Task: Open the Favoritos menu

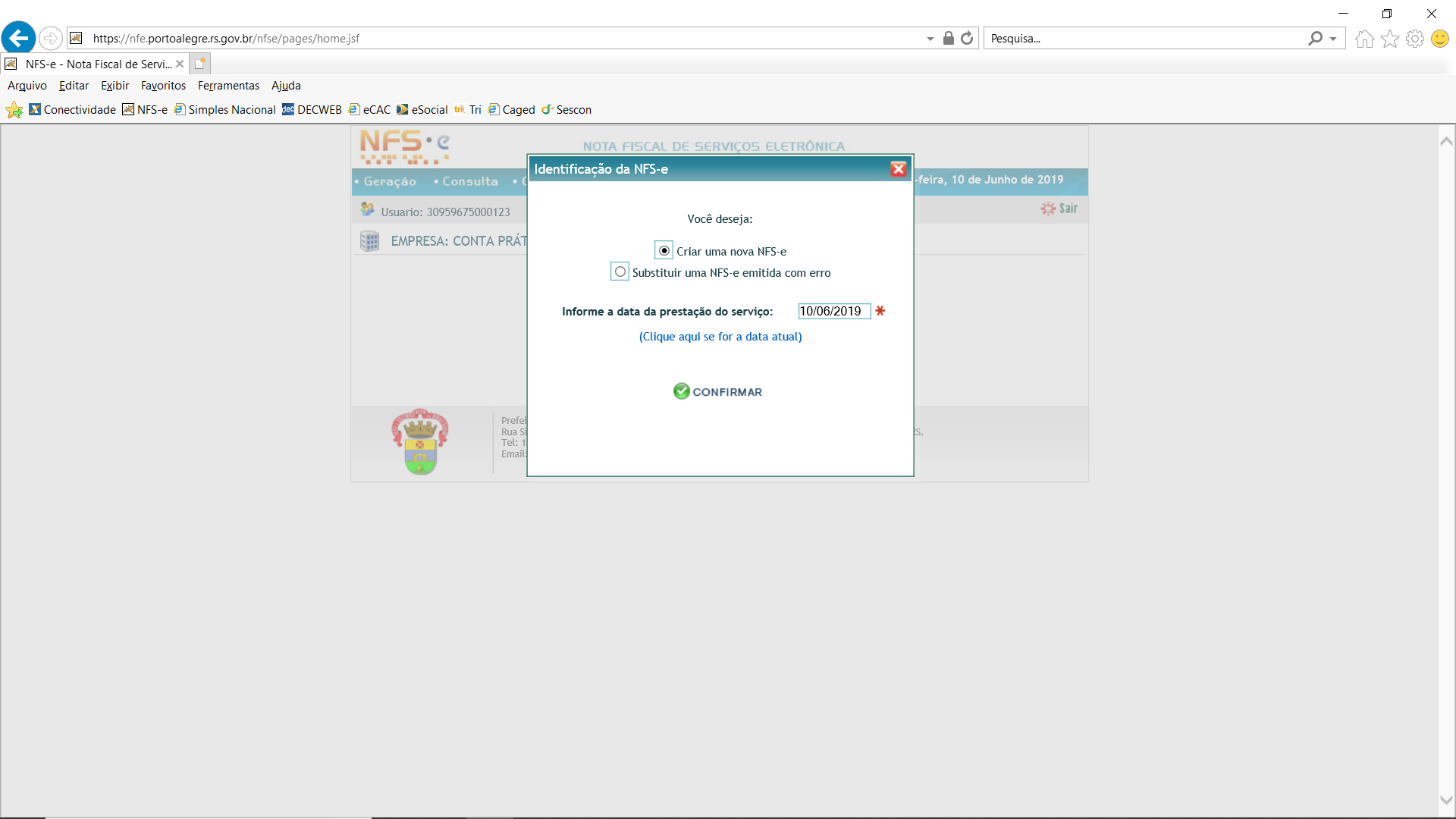Action: point(163,86)
